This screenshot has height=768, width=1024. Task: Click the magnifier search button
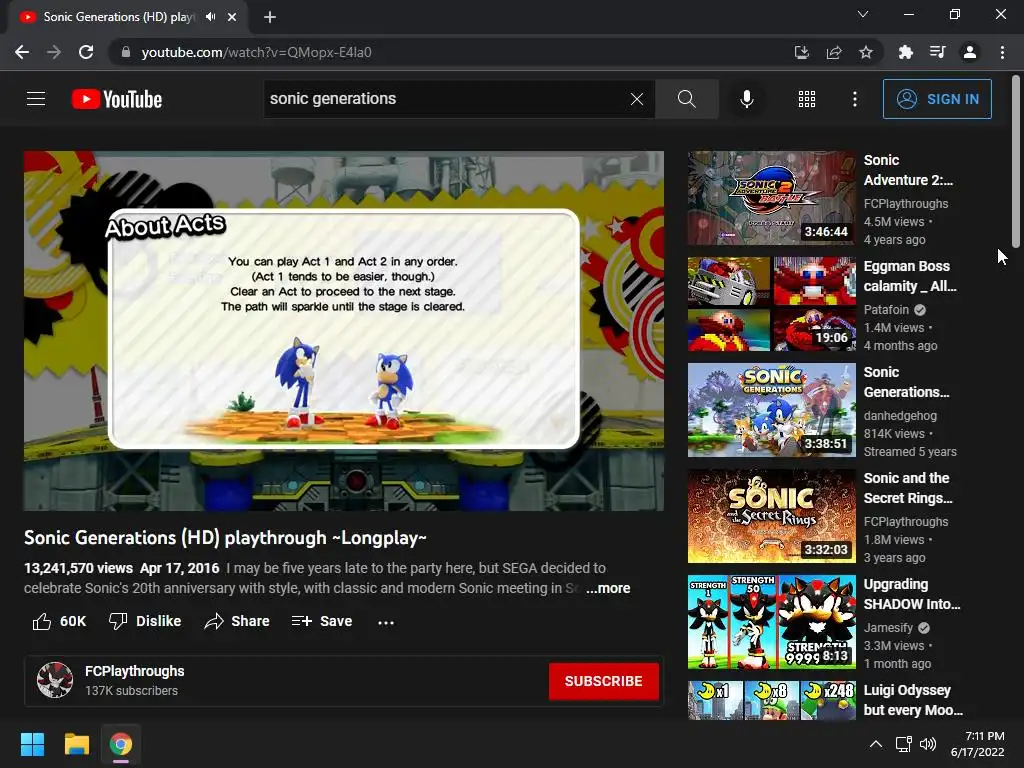click(686, 99)
